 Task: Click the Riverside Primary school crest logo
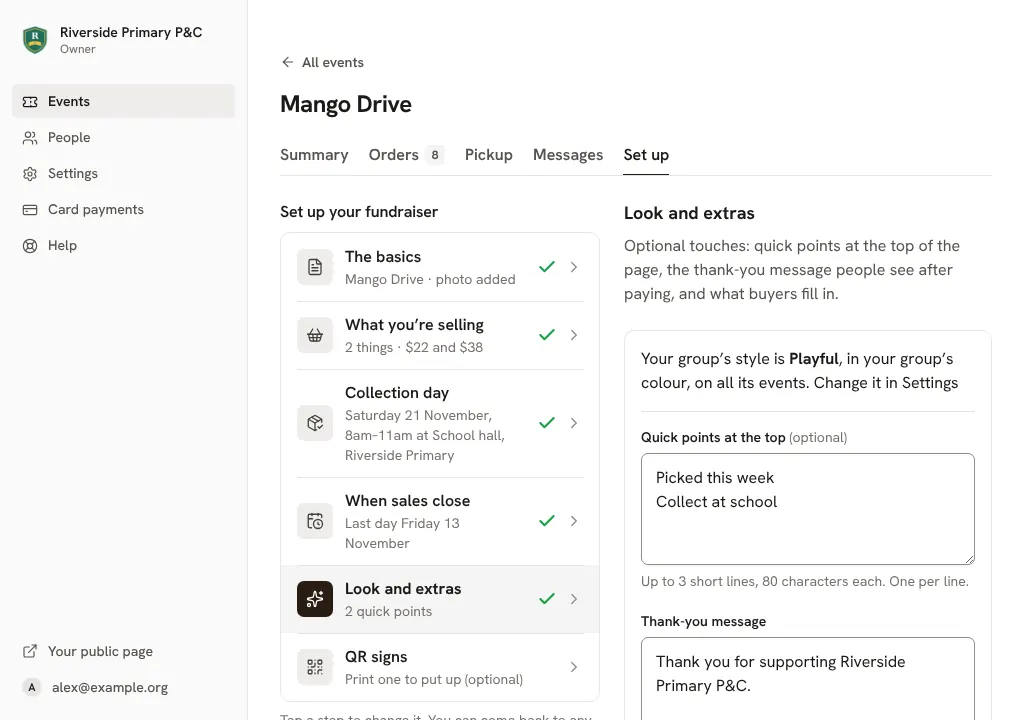click(35, 40)
